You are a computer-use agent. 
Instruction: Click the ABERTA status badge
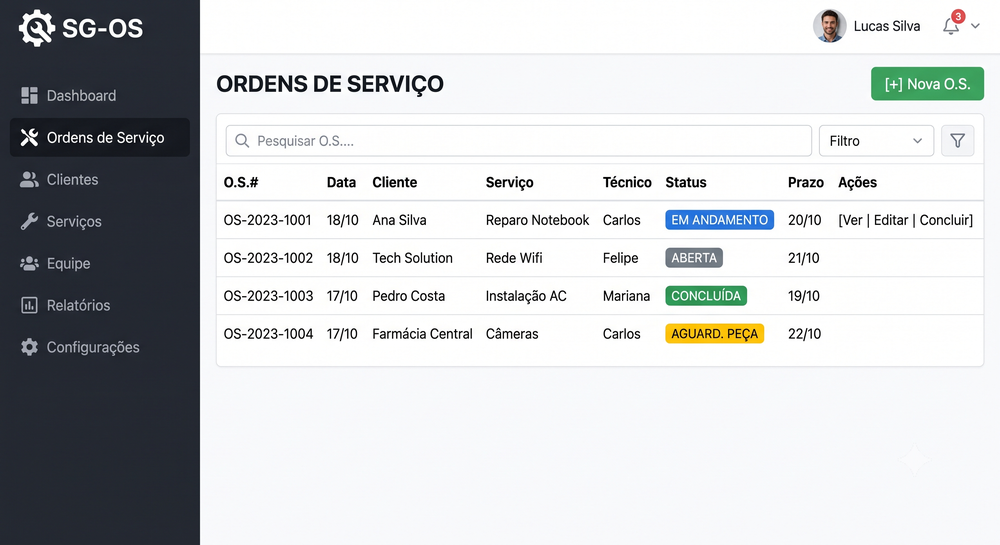pos(694,258)
